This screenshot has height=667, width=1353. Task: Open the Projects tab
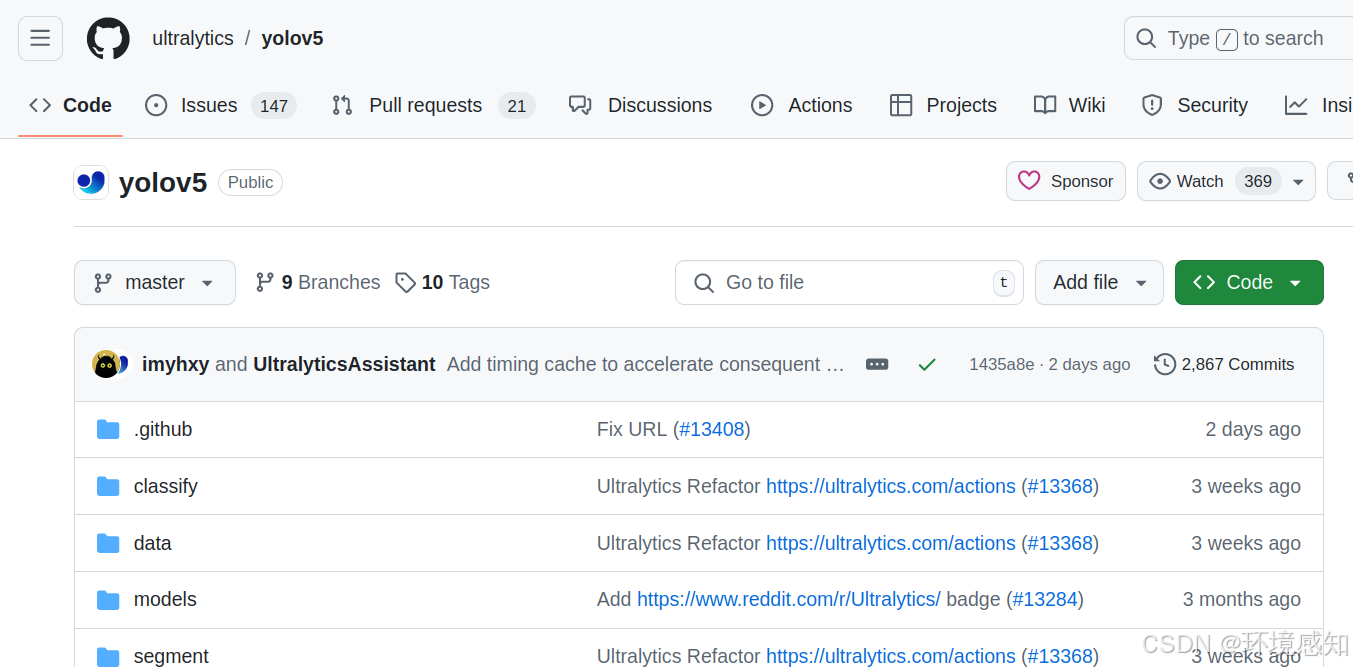(943, 105)
